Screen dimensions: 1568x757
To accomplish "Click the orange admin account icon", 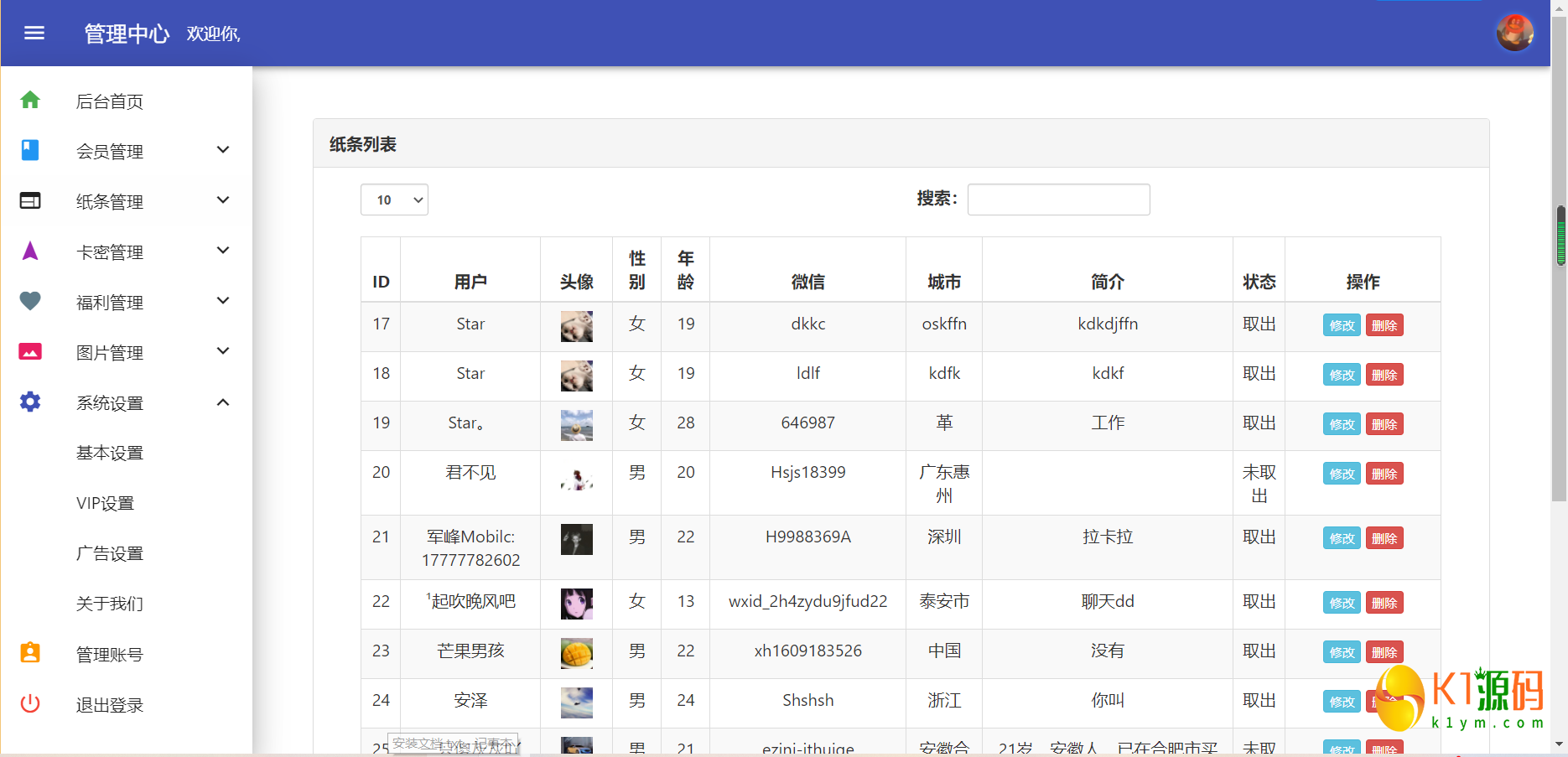I will [30, 653].
